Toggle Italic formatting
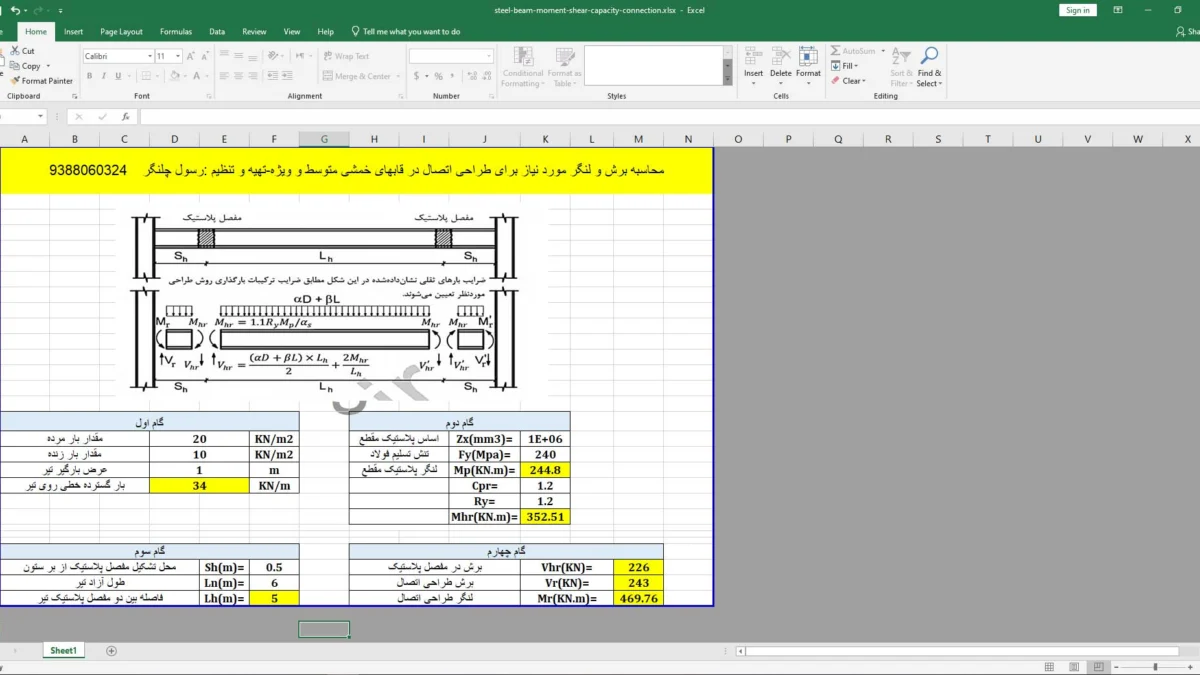 (x=104, y=76)
